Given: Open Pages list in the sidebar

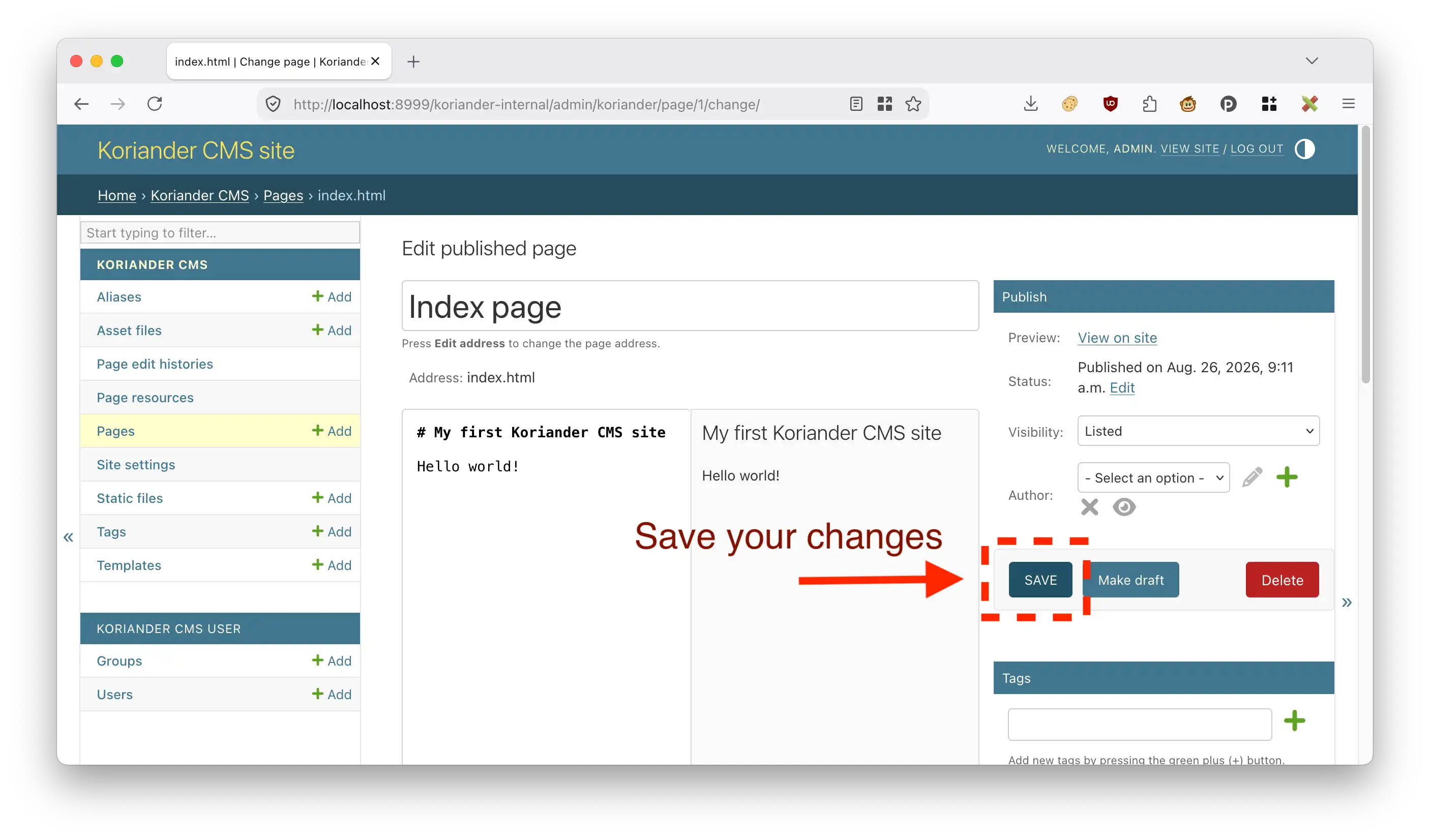Looking at the screenshot, I should tap(115, 431).
